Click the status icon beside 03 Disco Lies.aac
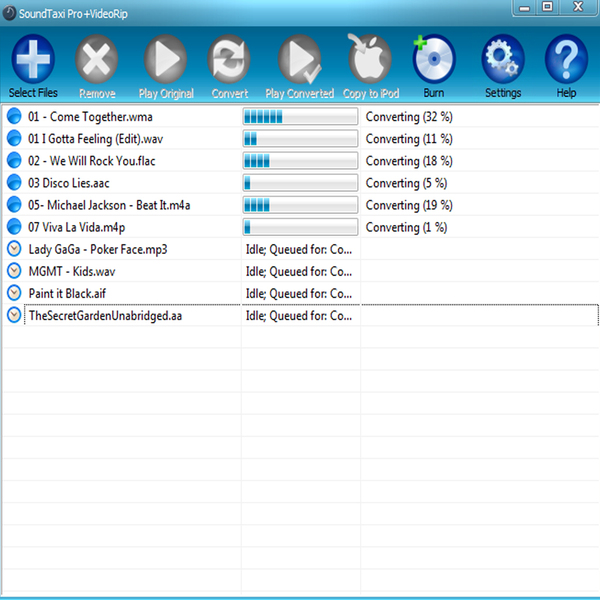 click(14, 183)
